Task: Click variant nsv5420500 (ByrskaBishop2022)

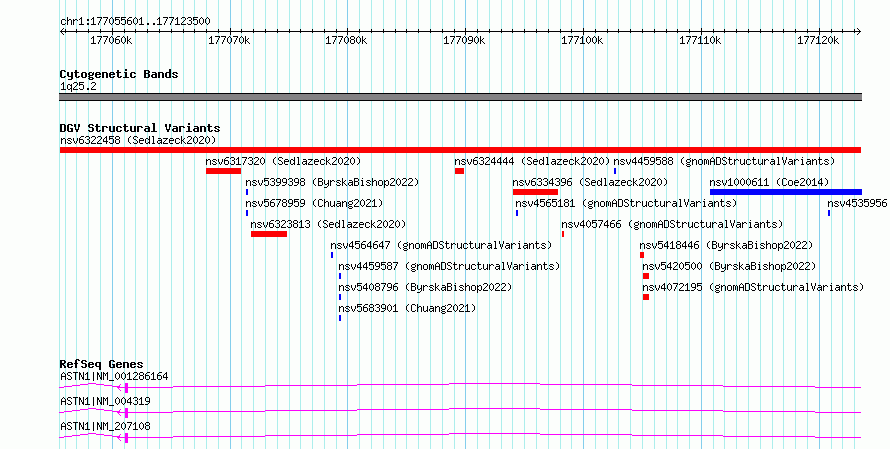Action: pyautogui.click(x=729, y=266)
